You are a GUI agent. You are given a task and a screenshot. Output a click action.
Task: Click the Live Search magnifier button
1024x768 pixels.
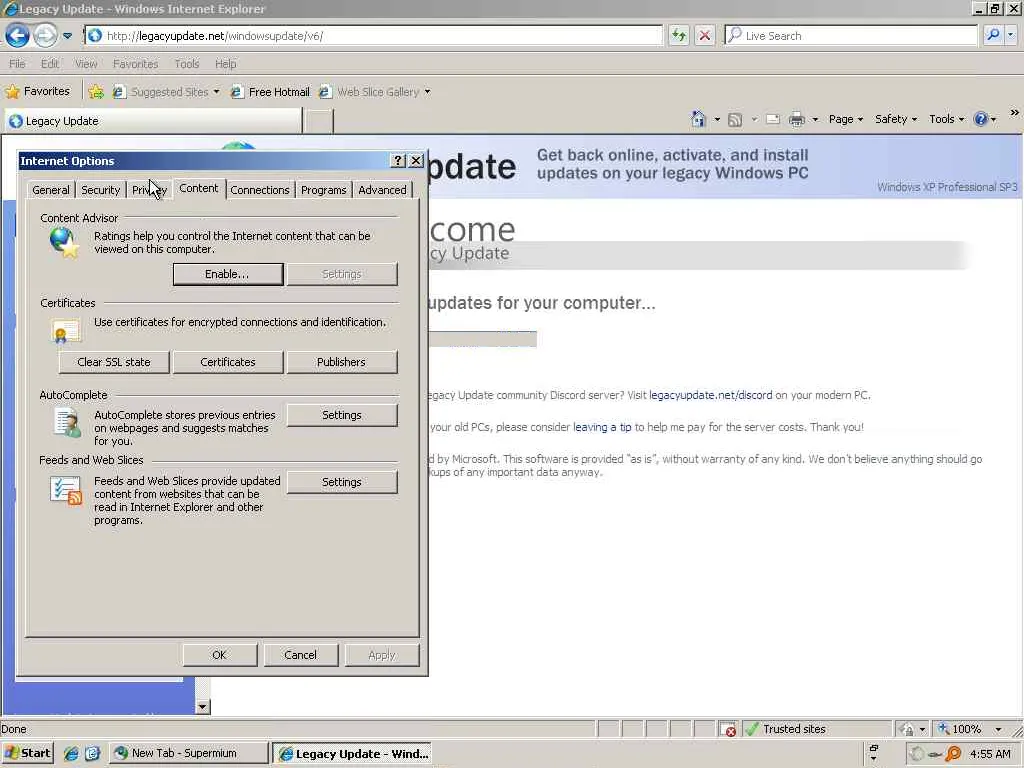click(993, 35)
